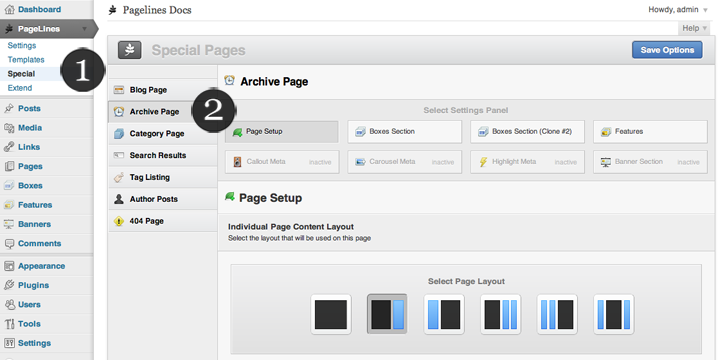Viewport: 725px width, 360px height.
Task: Click the Pages icon in sidebar
Action: [9, 166]
